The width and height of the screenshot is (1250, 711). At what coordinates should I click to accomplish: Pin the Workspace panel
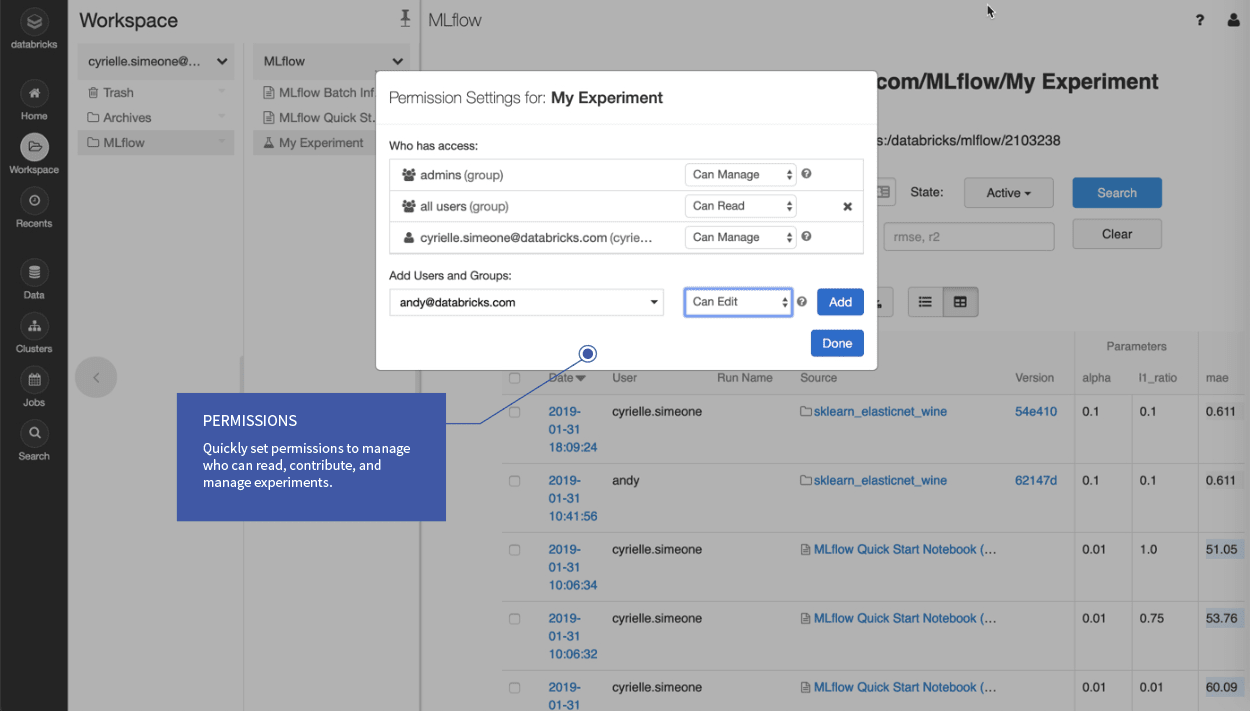click(x=405, y=18)
